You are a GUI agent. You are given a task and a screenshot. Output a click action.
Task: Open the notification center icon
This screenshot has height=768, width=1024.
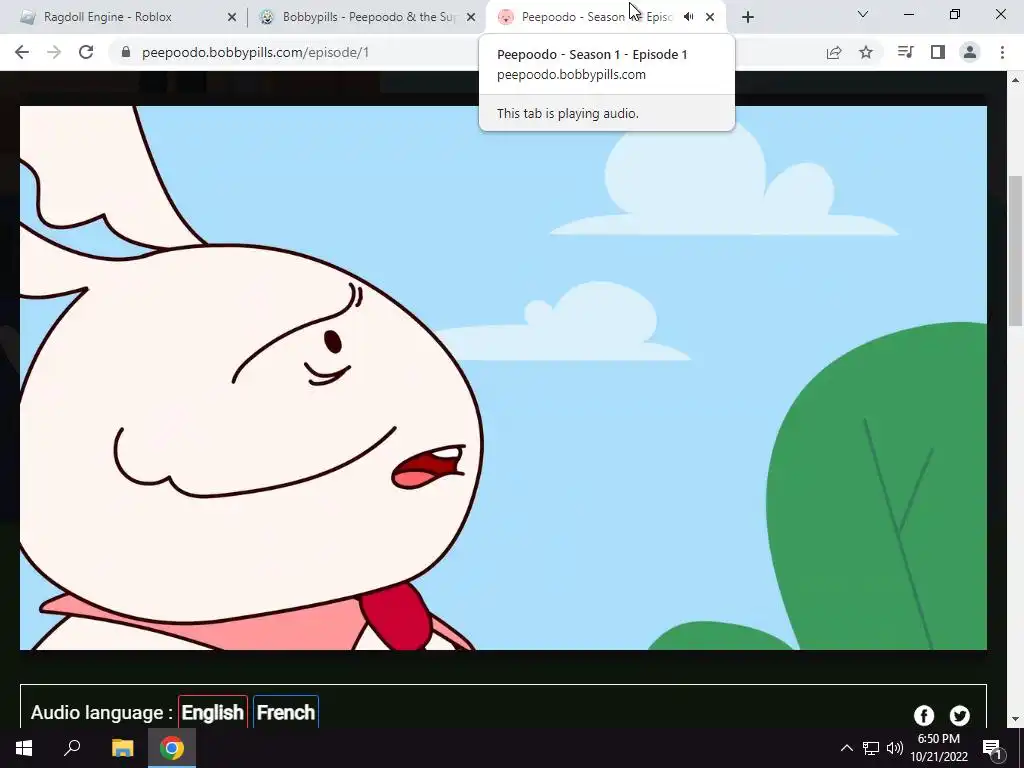tap(991, 749)
